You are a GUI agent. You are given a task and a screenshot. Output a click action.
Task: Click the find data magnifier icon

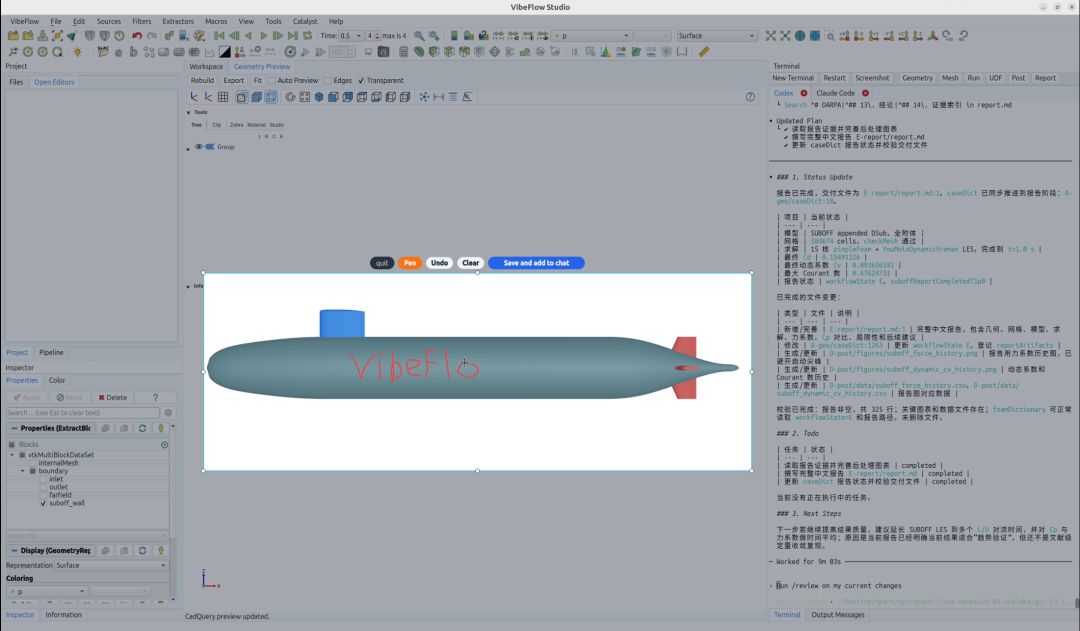tap(419, 36)
